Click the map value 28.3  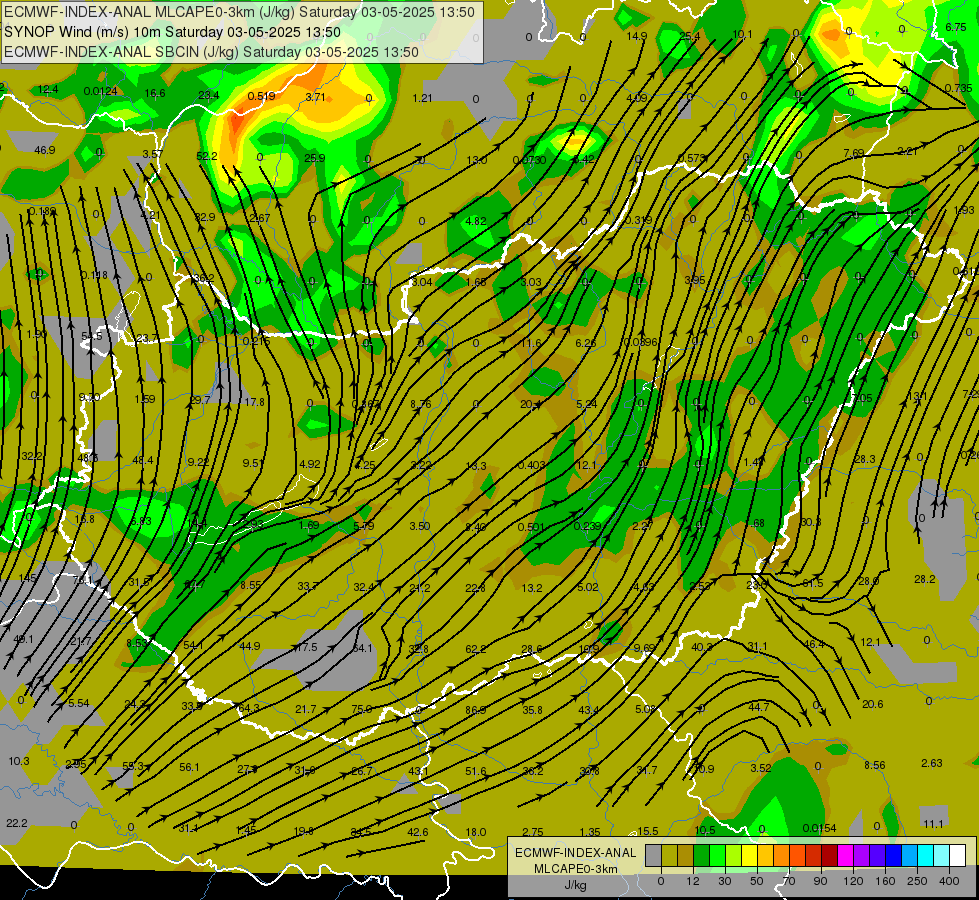tap(865, 459)
